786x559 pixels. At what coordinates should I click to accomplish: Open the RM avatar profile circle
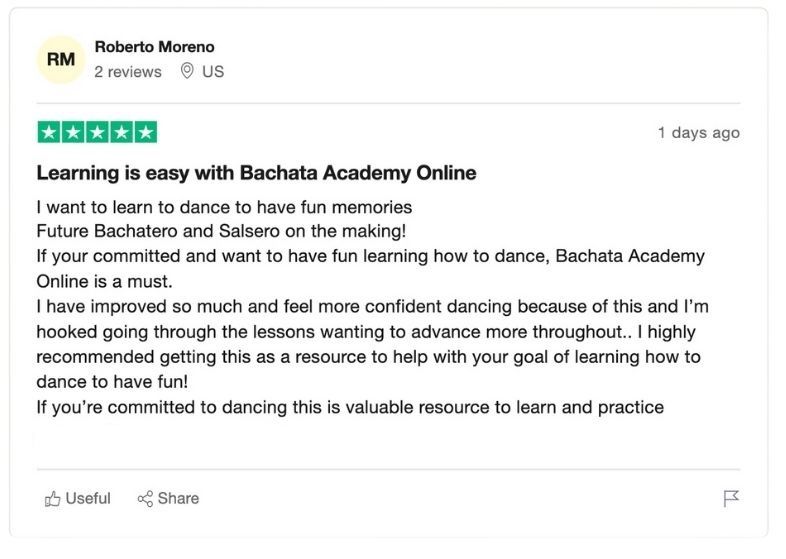pyautogui.click(x=61, y=60)
